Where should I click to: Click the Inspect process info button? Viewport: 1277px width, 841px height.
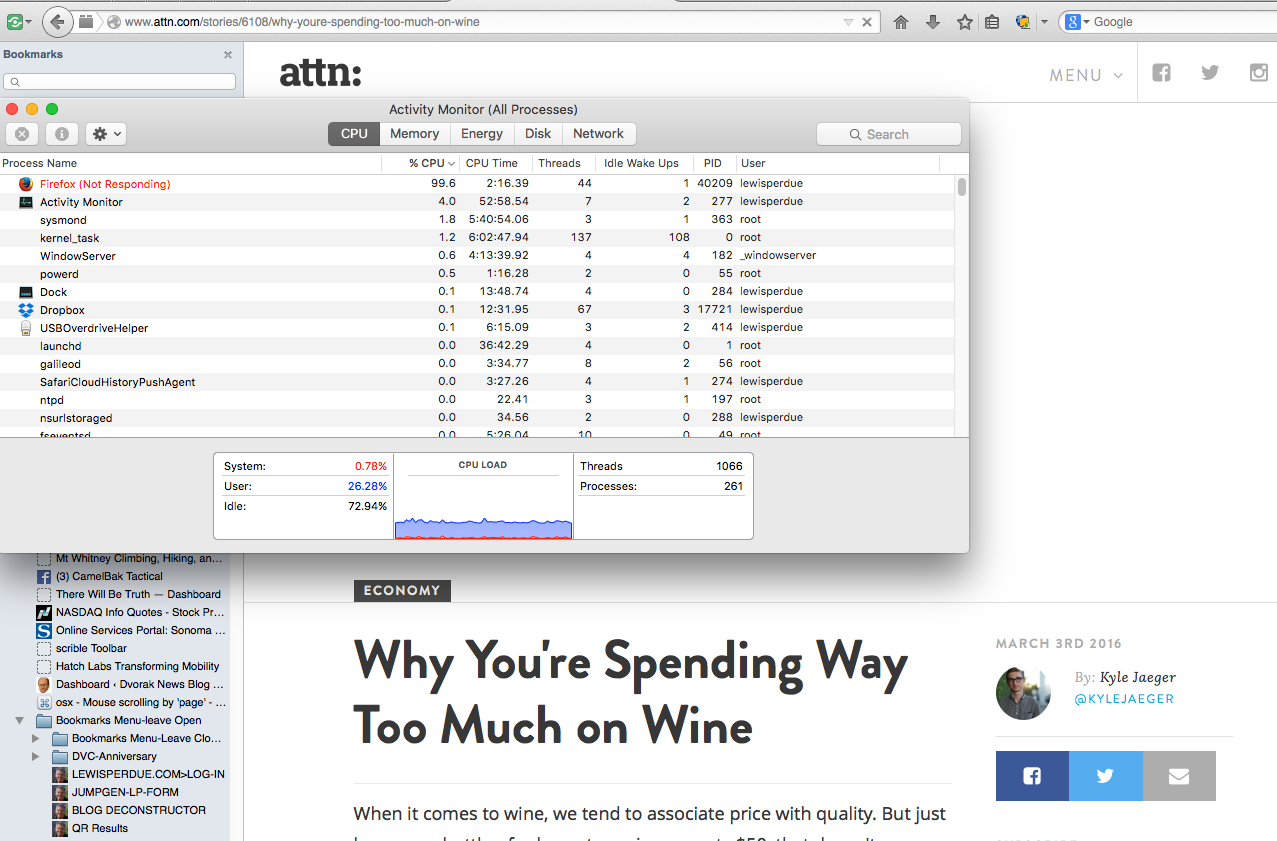pos(61,134)
